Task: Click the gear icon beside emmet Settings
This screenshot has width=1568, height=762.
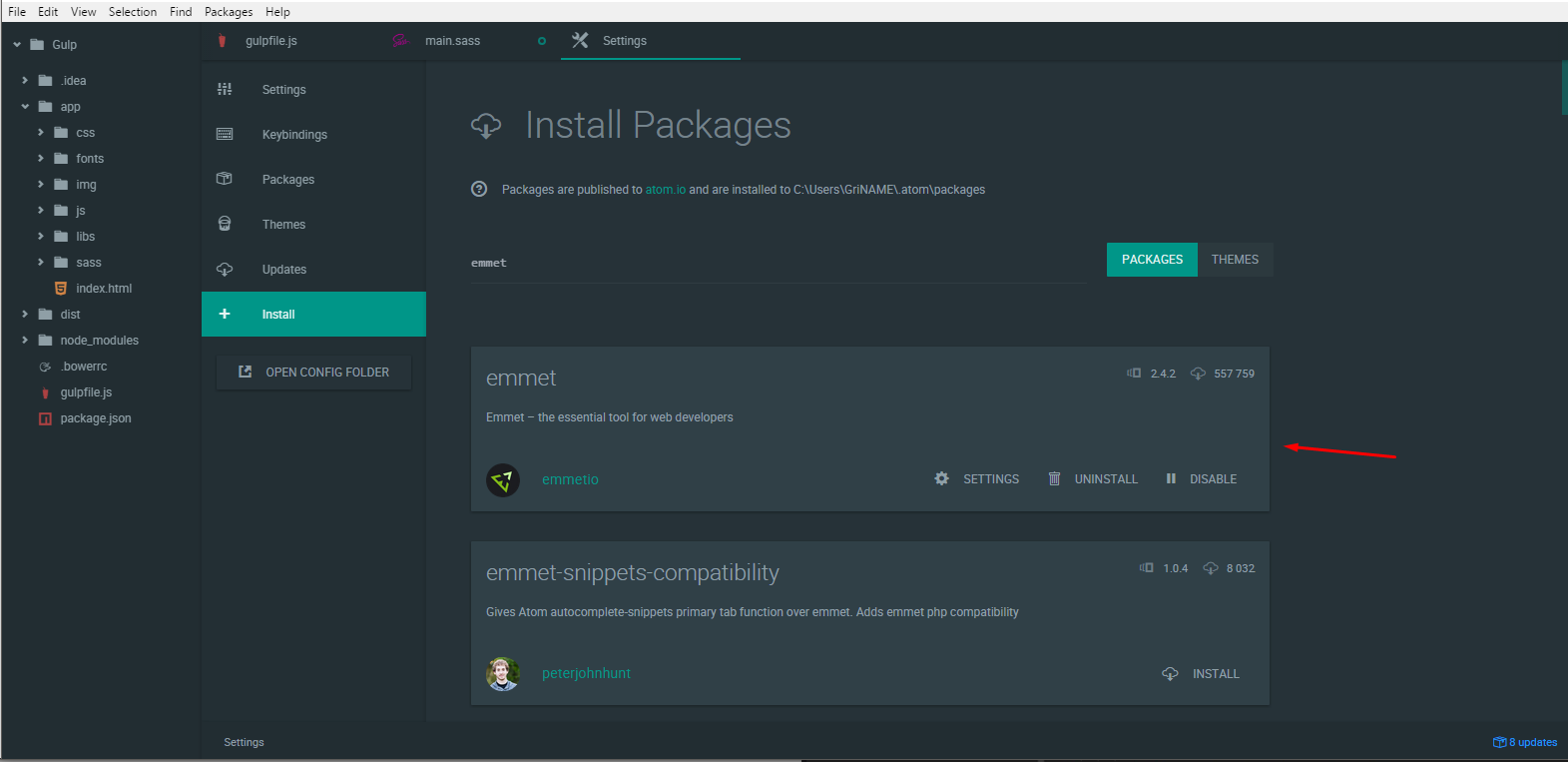Action: coord(941,478)
